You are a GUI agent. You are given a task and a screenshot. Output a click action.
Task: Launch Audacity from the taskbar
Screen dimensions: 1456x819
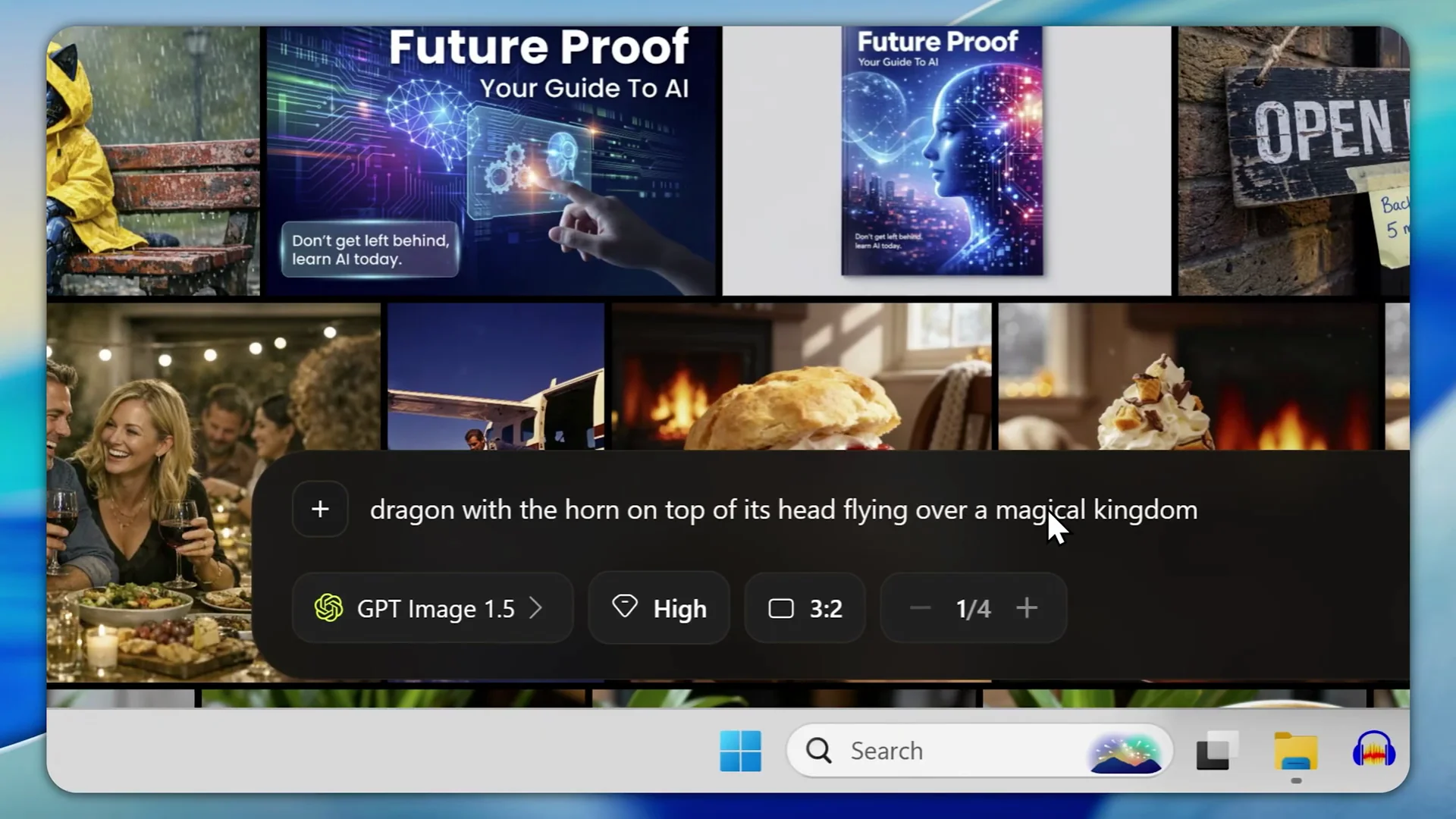[x=1373, y=750]
